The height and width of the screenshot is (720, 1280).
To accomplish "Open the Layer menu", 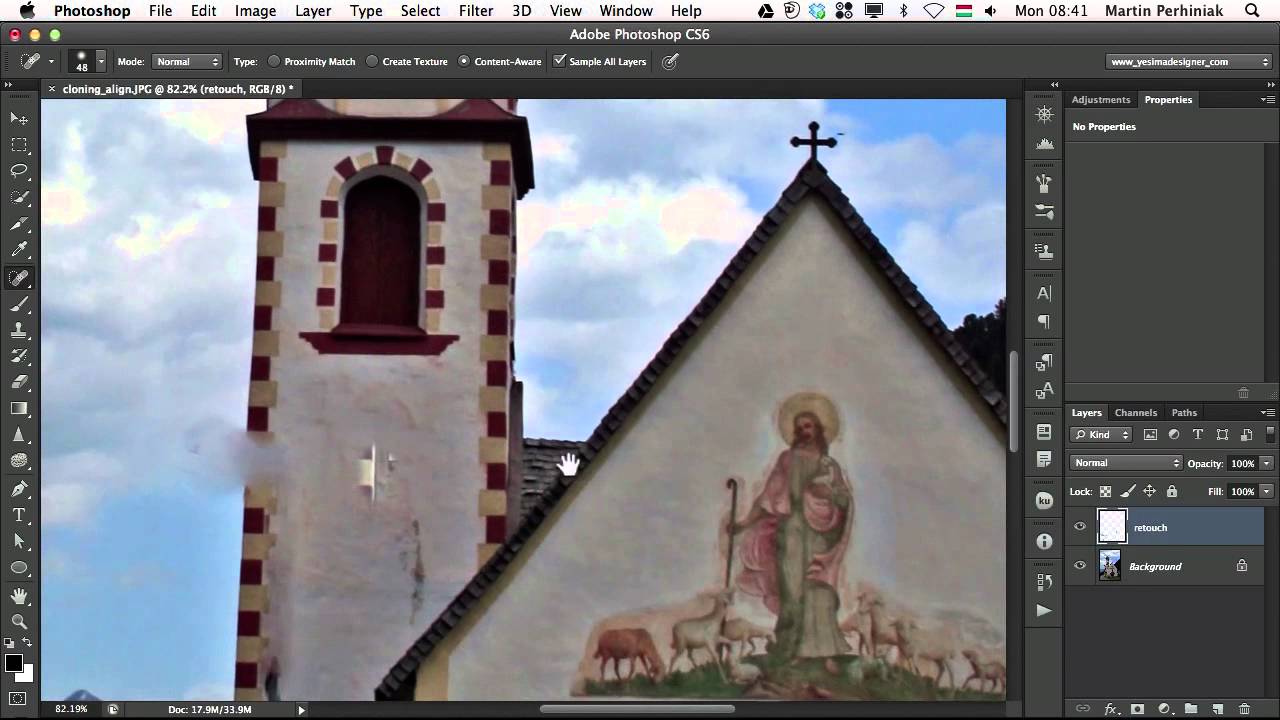I will pos(313,11).
